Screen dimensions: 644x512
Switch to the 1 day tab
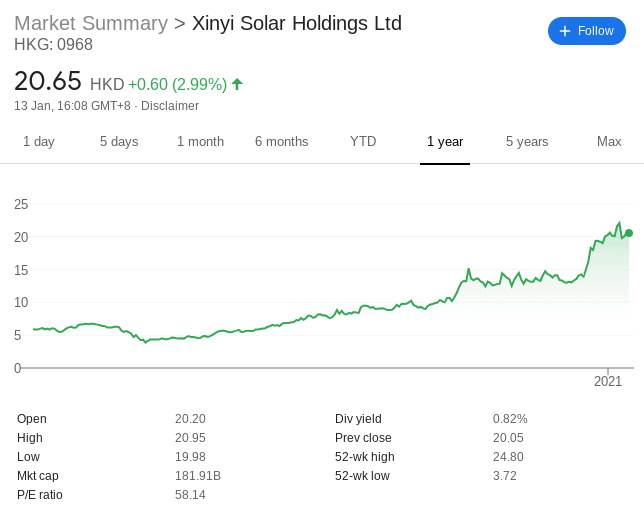(39, 142)
